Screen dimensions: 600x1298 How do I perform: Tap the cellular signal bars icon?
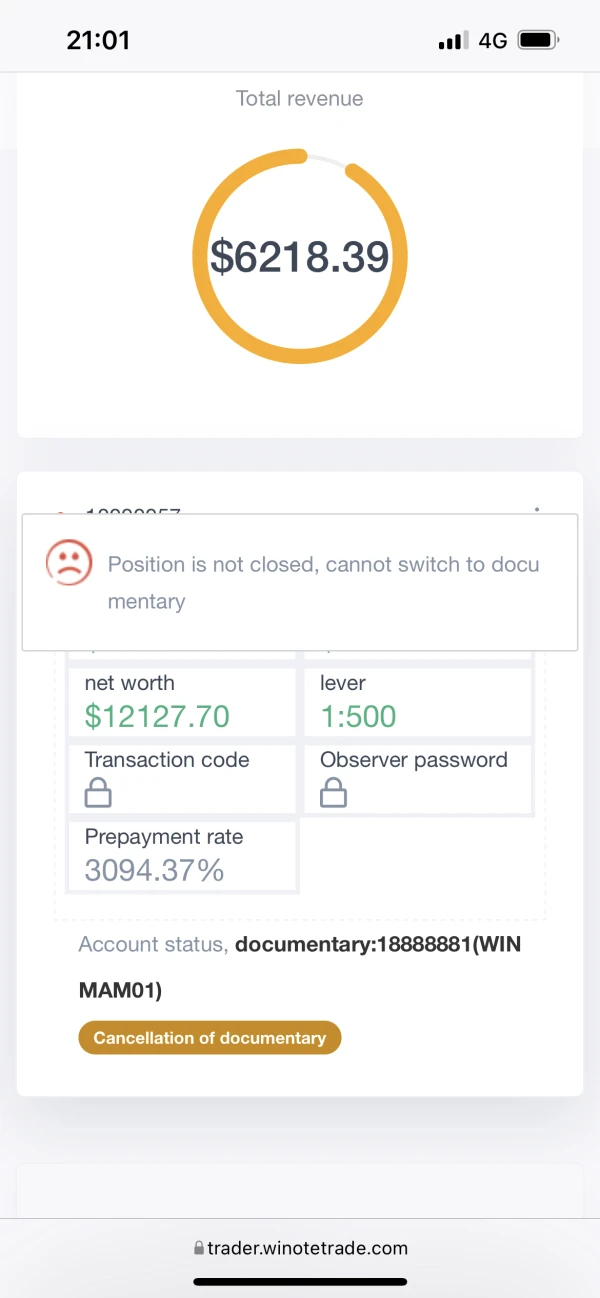click(453, 41)
